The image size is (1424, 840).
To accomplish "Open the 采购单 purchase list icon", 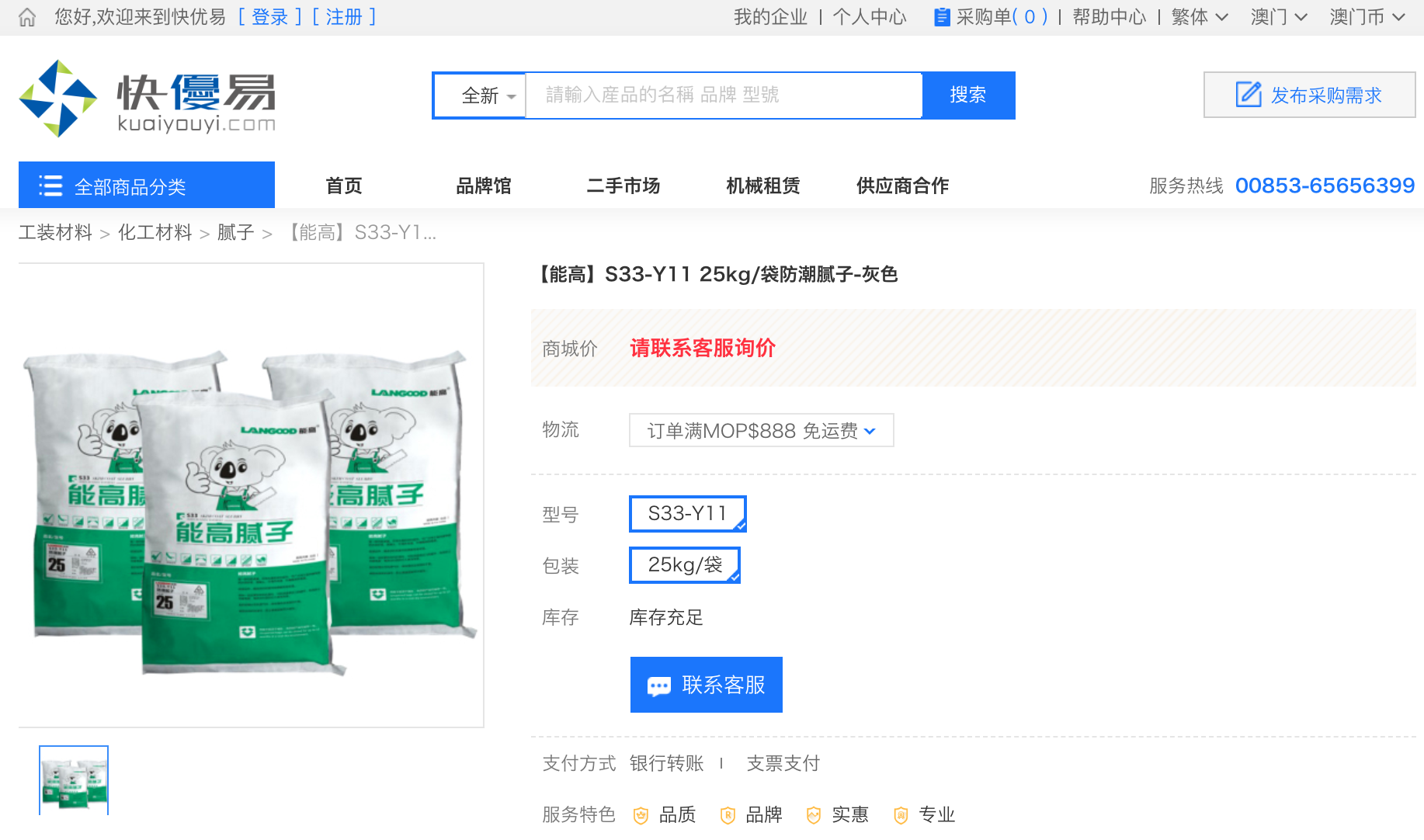I will pyautogui.click(x=942, y=16).
